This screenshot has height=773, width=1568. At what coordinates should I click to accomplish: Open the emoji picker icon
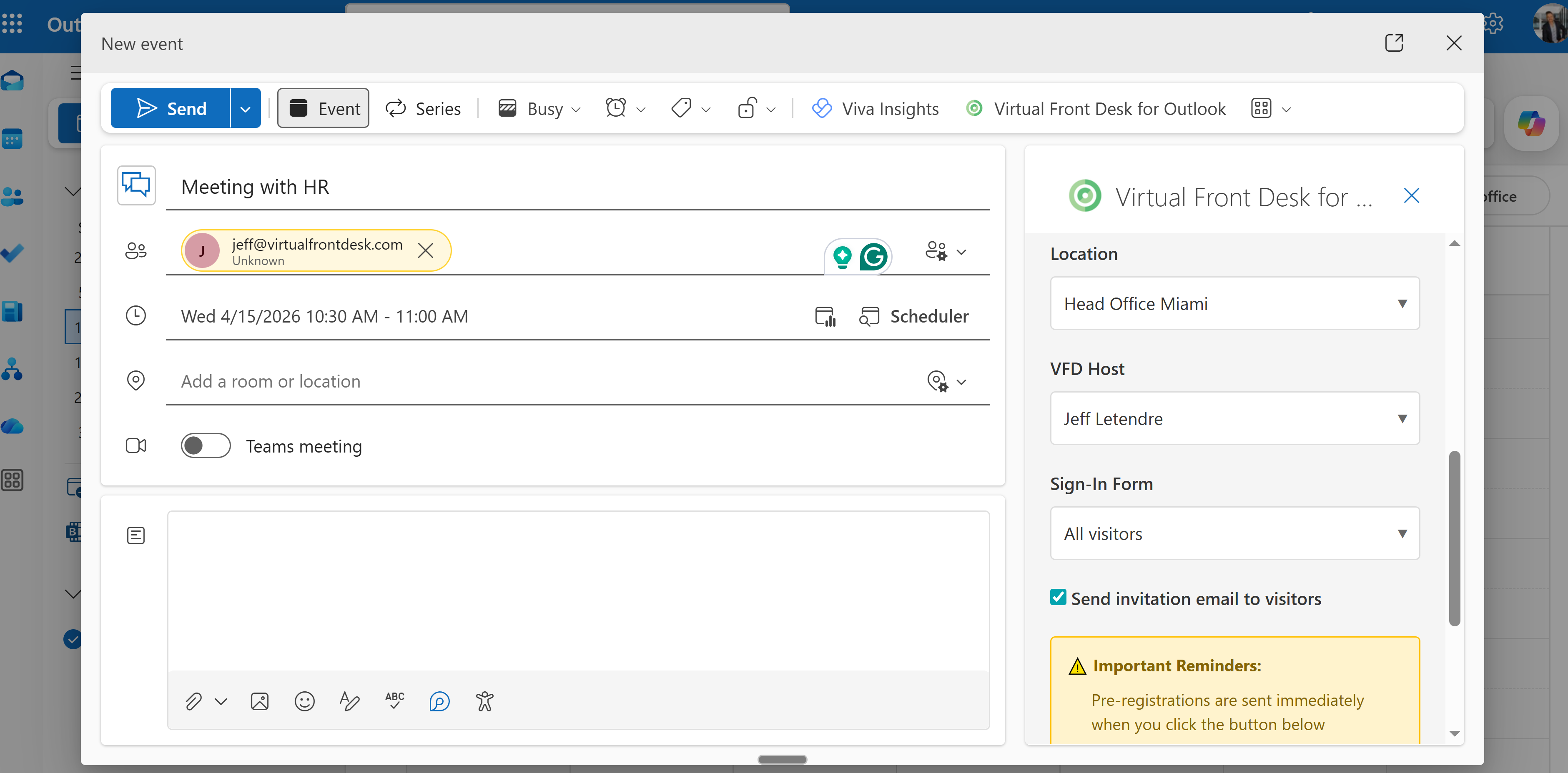[x=304, y=701]
